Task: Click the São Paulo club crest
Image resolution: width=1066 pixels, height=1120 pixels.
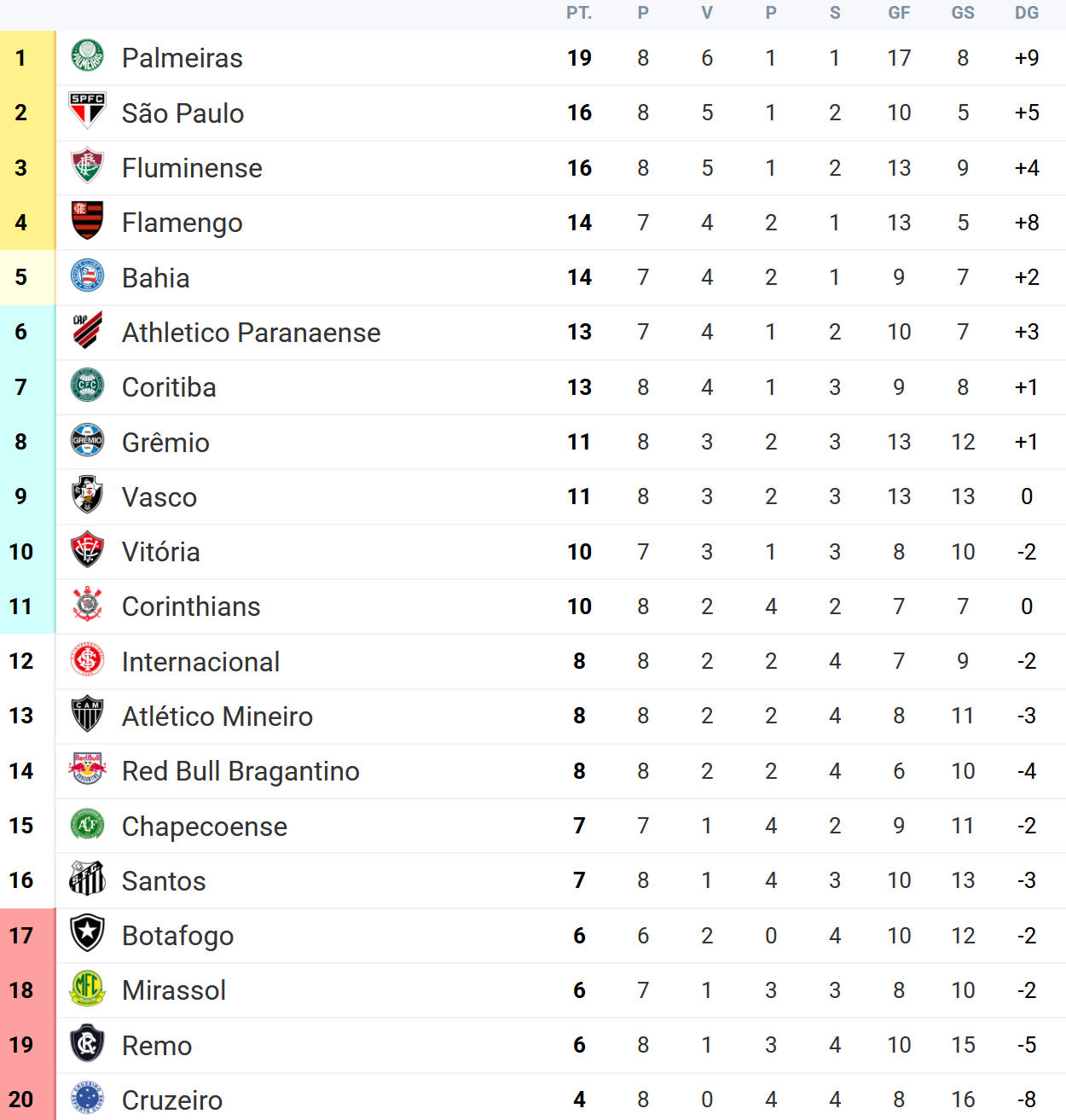Action: (87, 112)
